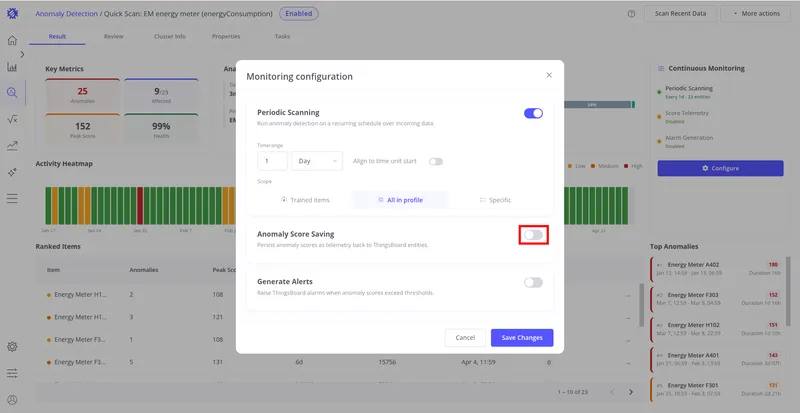
Task: Select the Specific scope option
Action: 495,200
